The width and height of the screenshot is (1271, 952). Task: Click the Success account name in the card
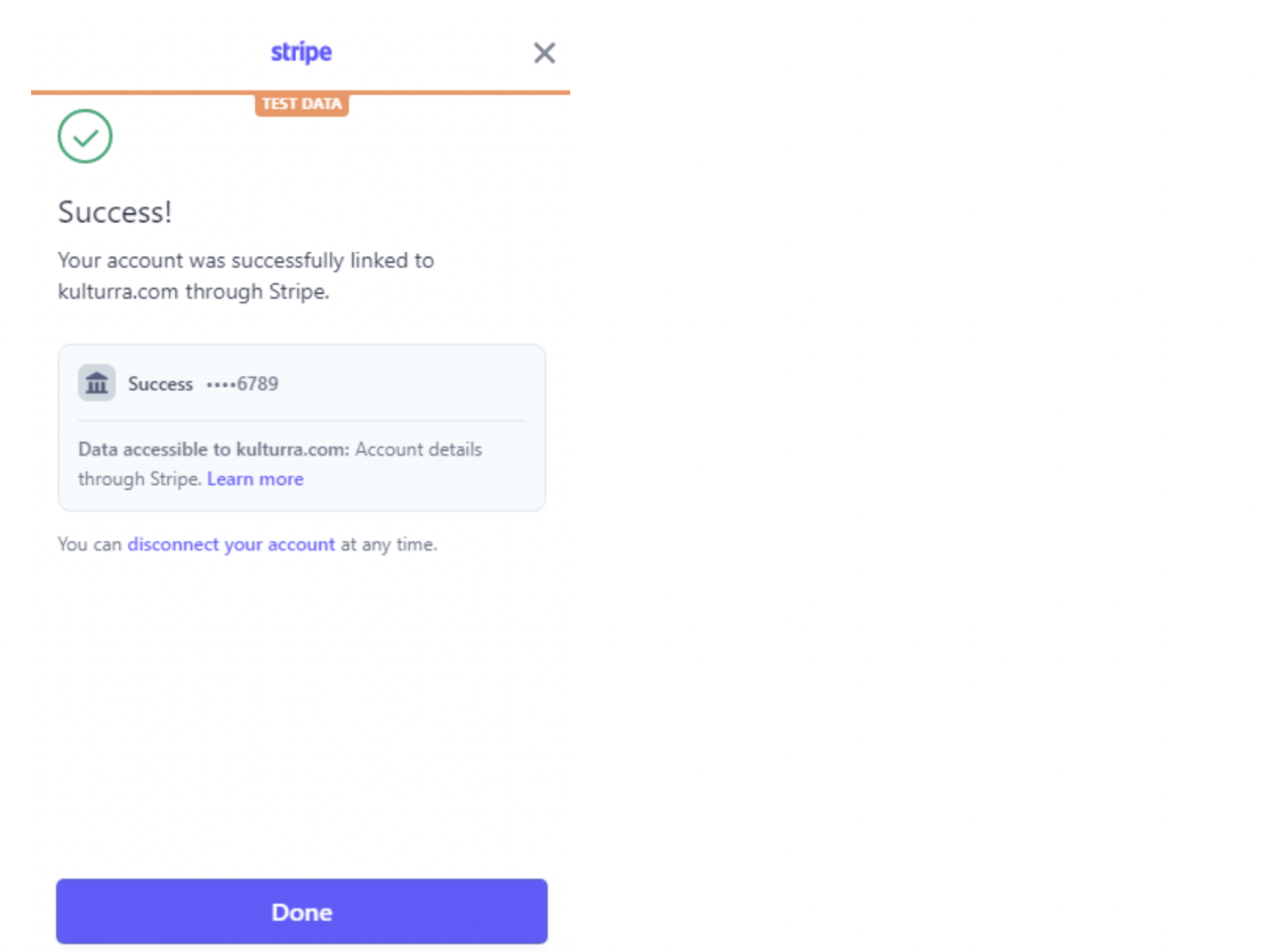pyautogui.click(x=160, y=384)
